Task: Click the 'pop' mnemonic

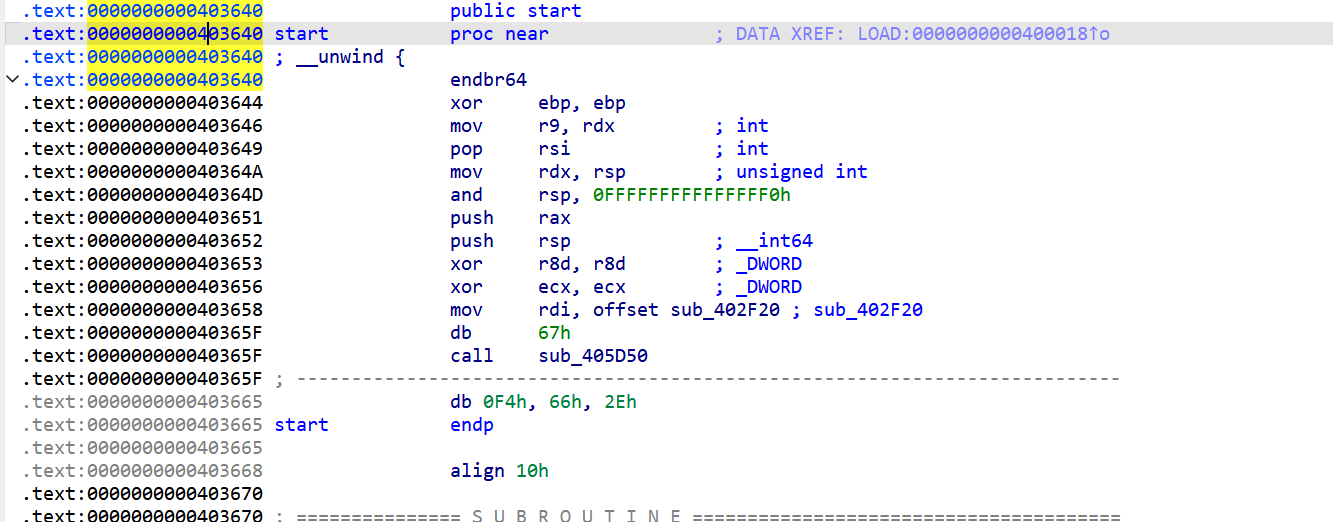Action: pos(466,149)
